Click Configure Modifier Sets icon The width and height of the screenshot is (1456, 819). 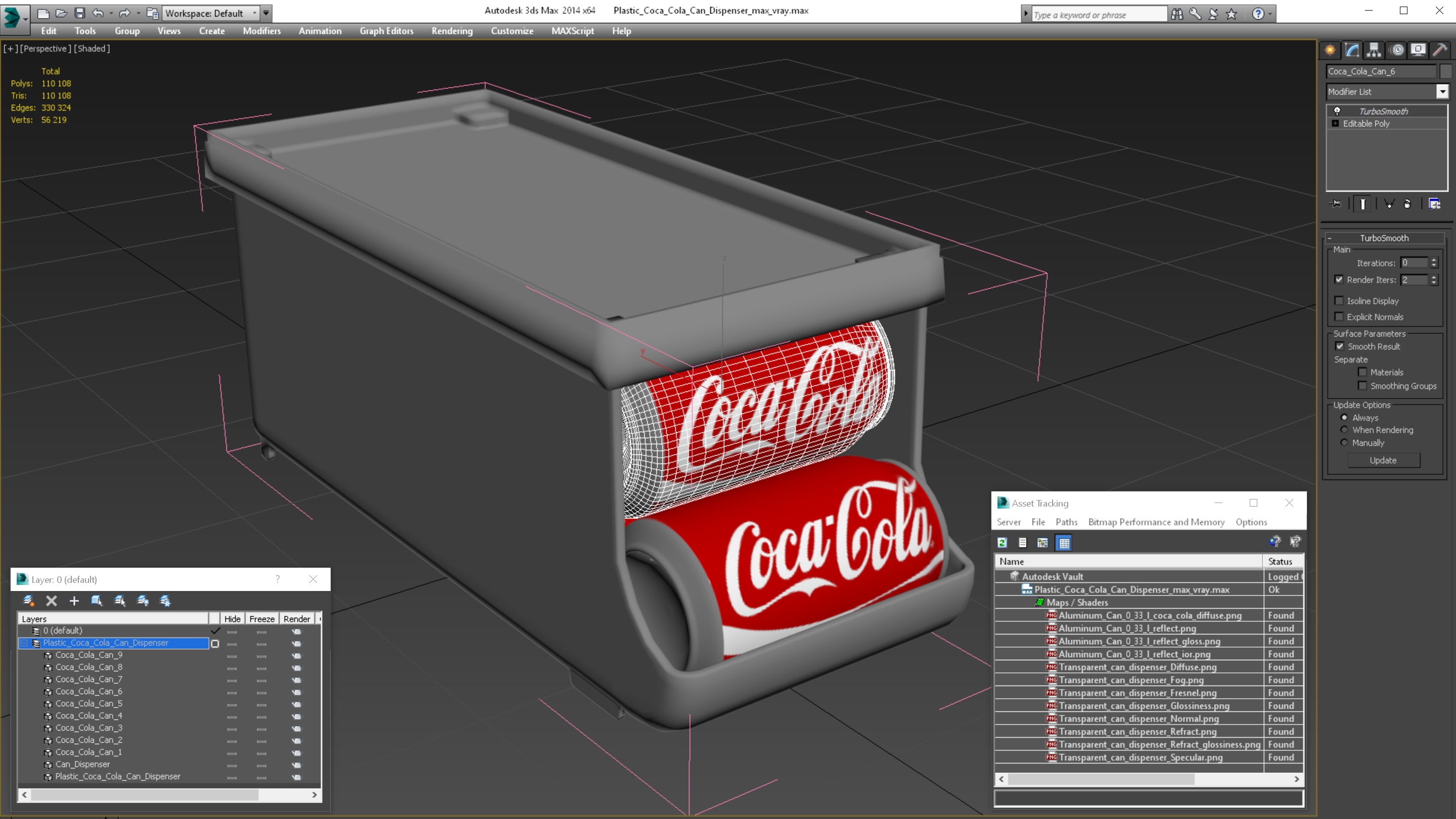point(1435,203)
